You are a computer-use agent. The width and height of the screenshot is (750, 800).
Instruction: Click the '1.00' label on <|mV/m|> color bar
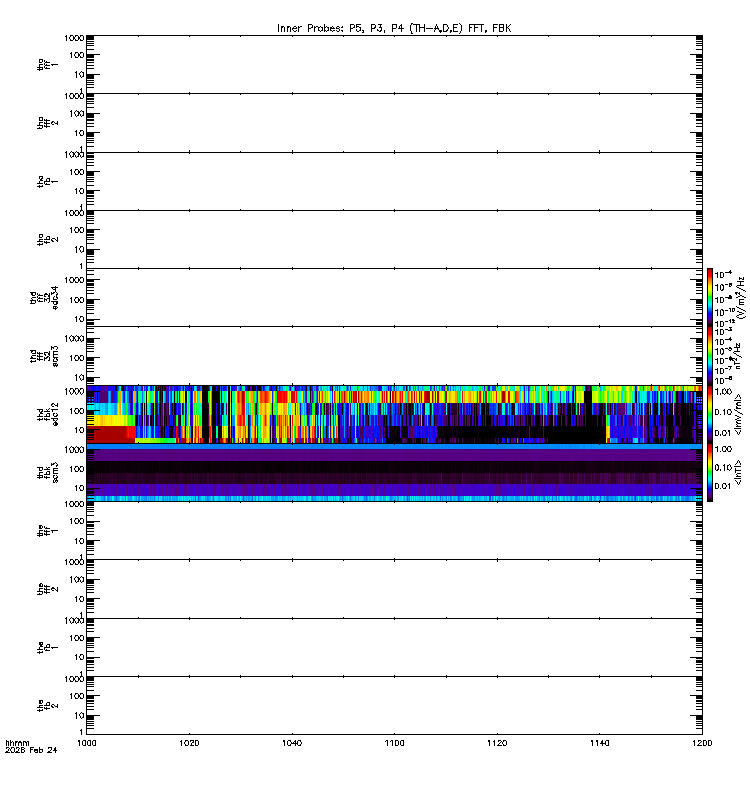click(x=723, y=392)
